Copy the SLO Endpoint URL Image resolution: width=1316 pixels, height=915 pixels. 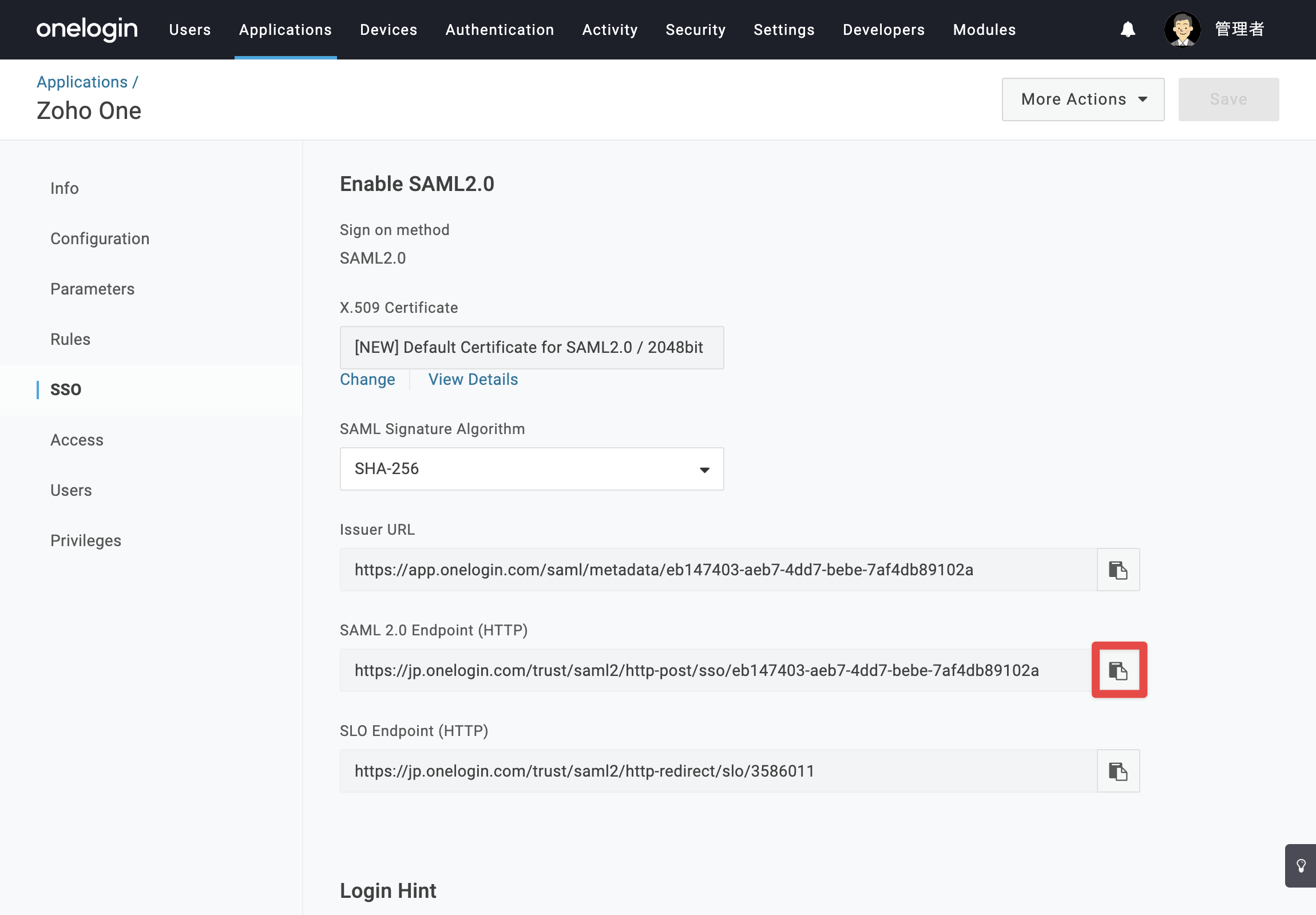[1117, 771]
